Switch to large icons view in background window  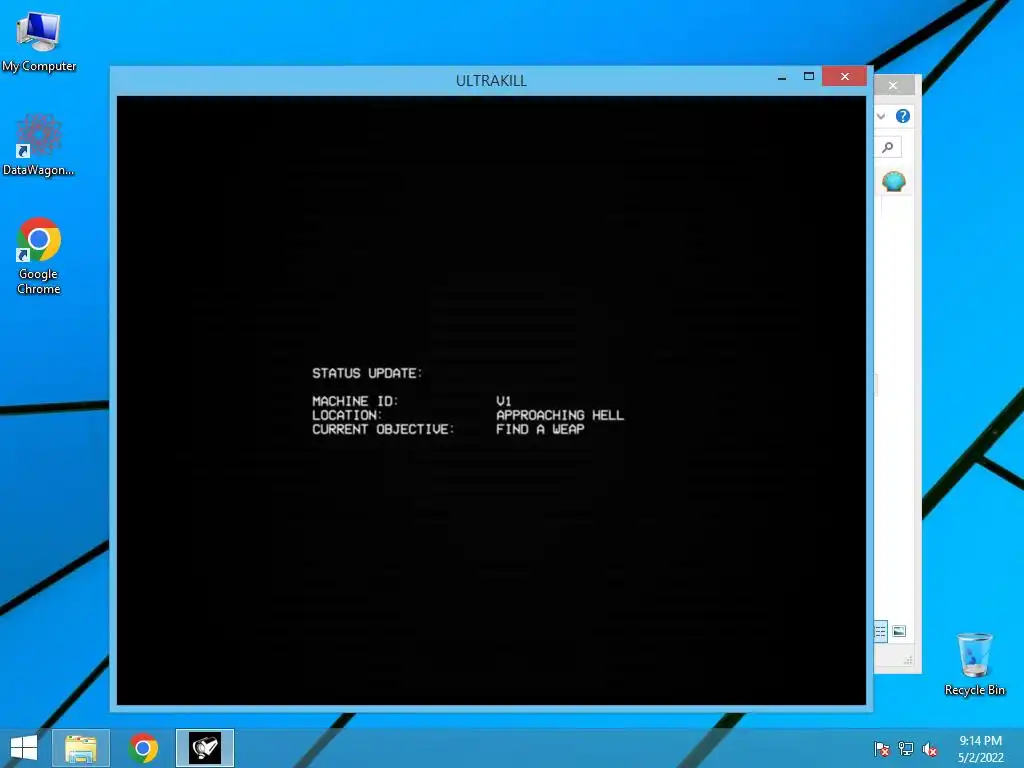pyautogui.click(x=899, y=631)
